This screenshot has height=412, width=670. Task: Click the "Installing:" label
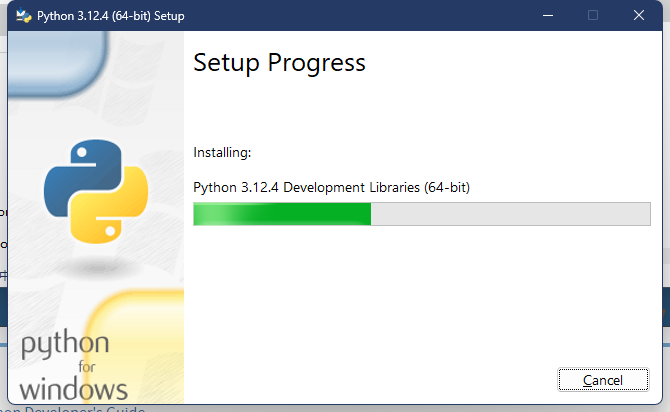(x=222, y=153)
